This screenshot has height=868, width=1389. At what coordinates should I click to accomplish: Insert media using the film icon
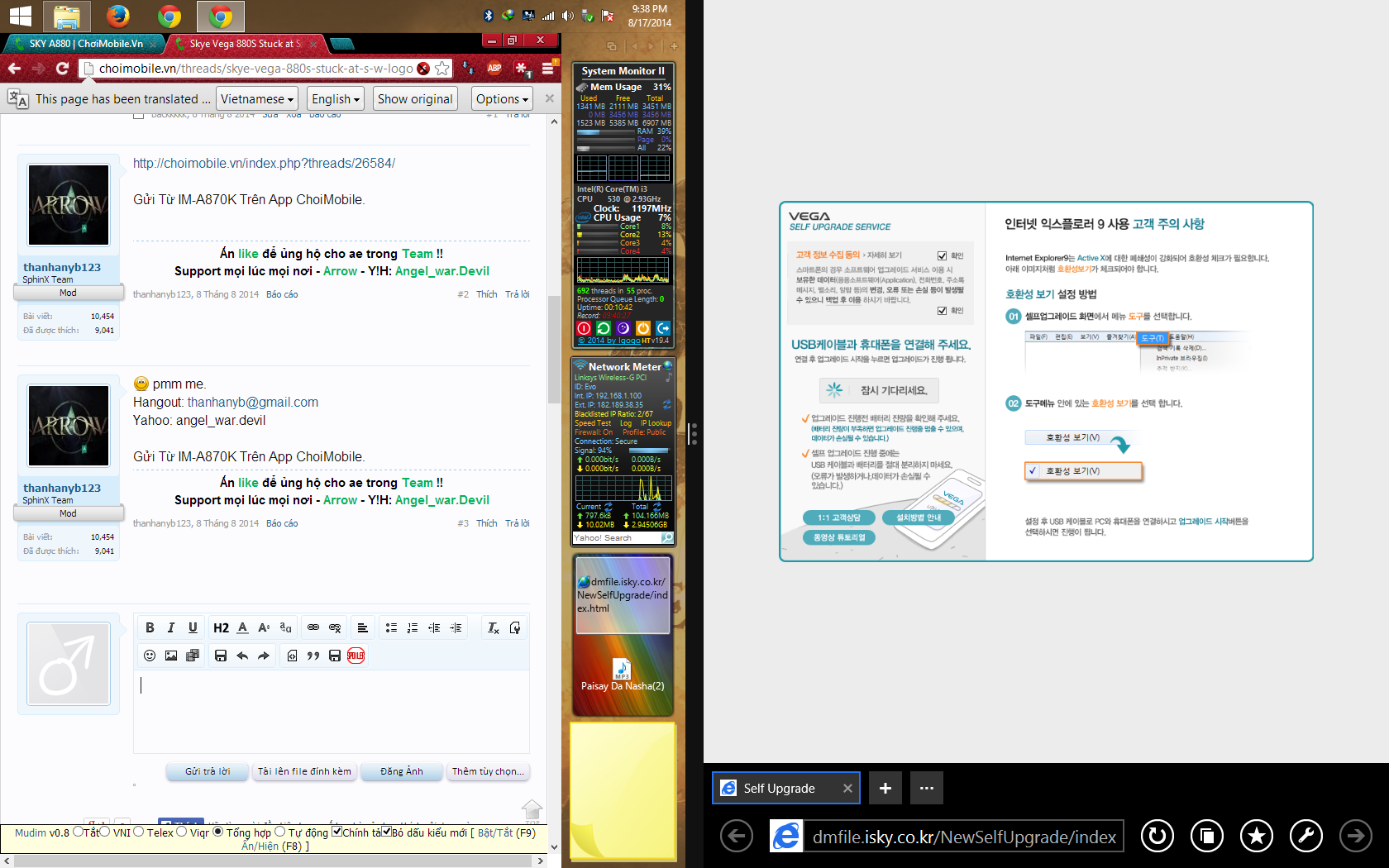(x=193, y=656)
